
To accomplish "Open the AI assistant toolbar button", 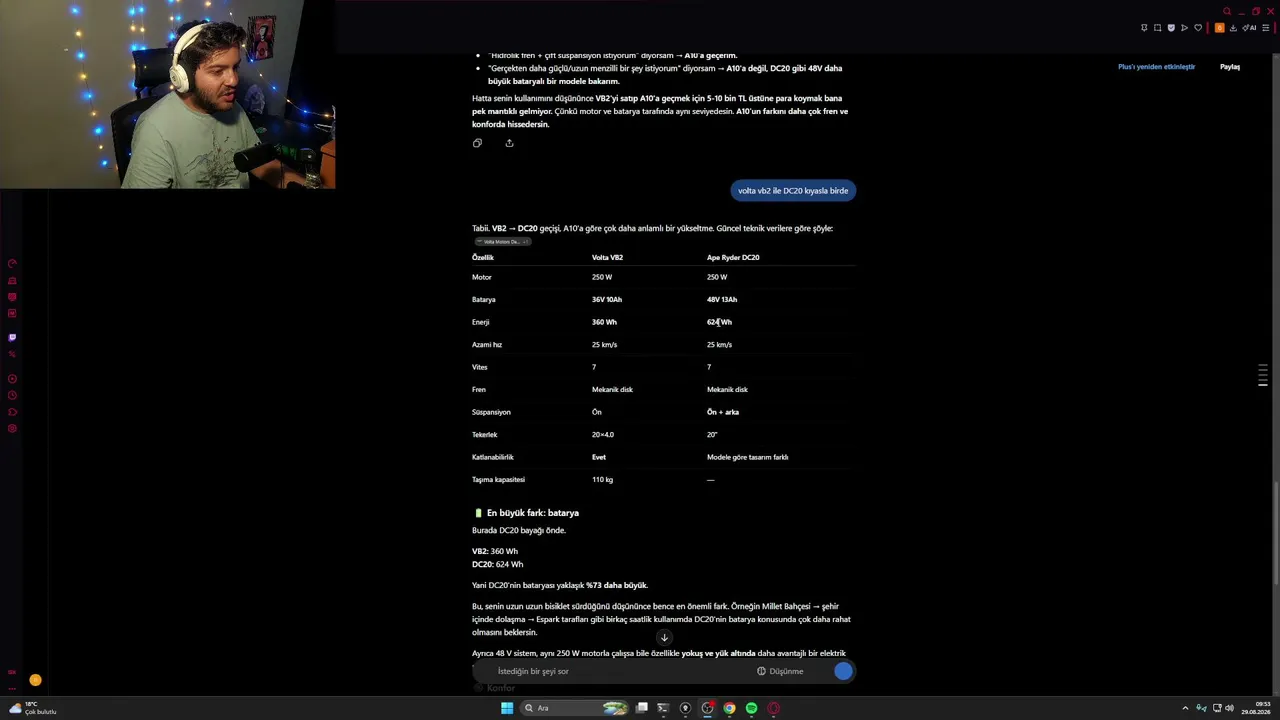I will click(x=1249, y=28).
